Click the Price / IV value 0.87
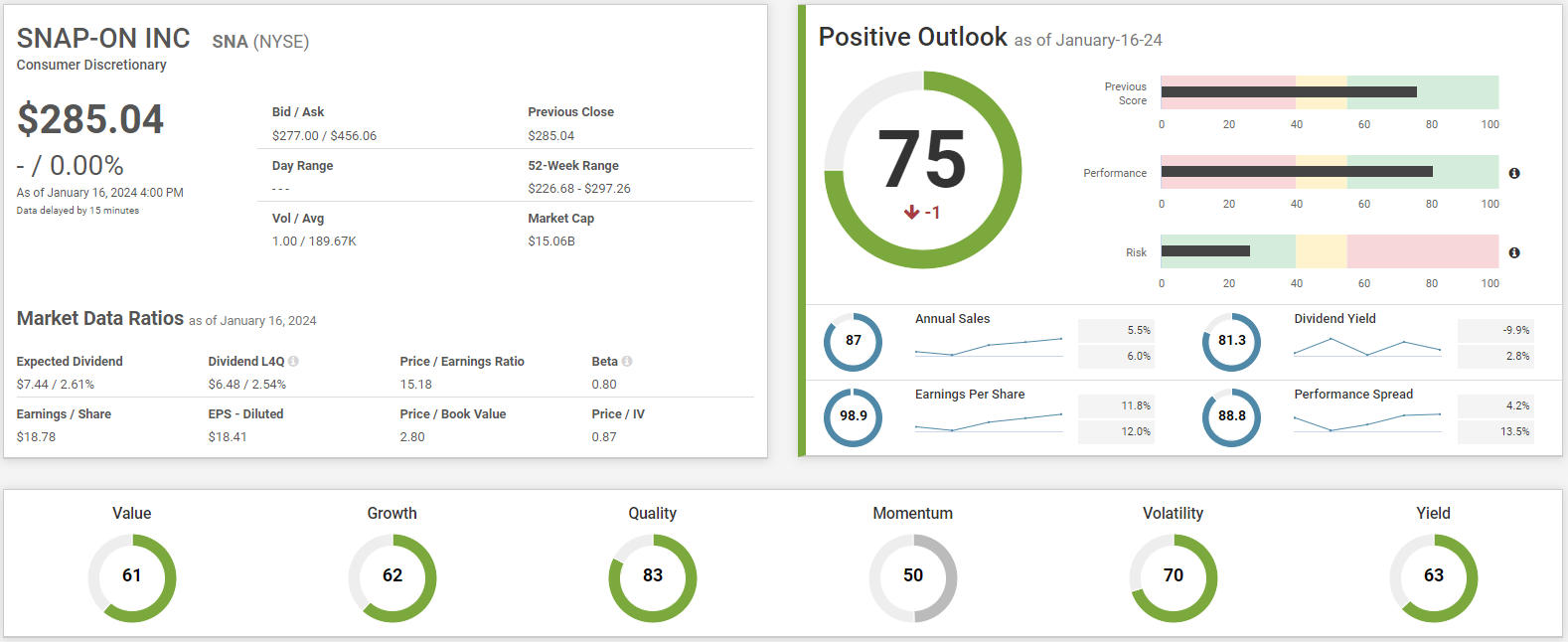 (x=604, y=436)
